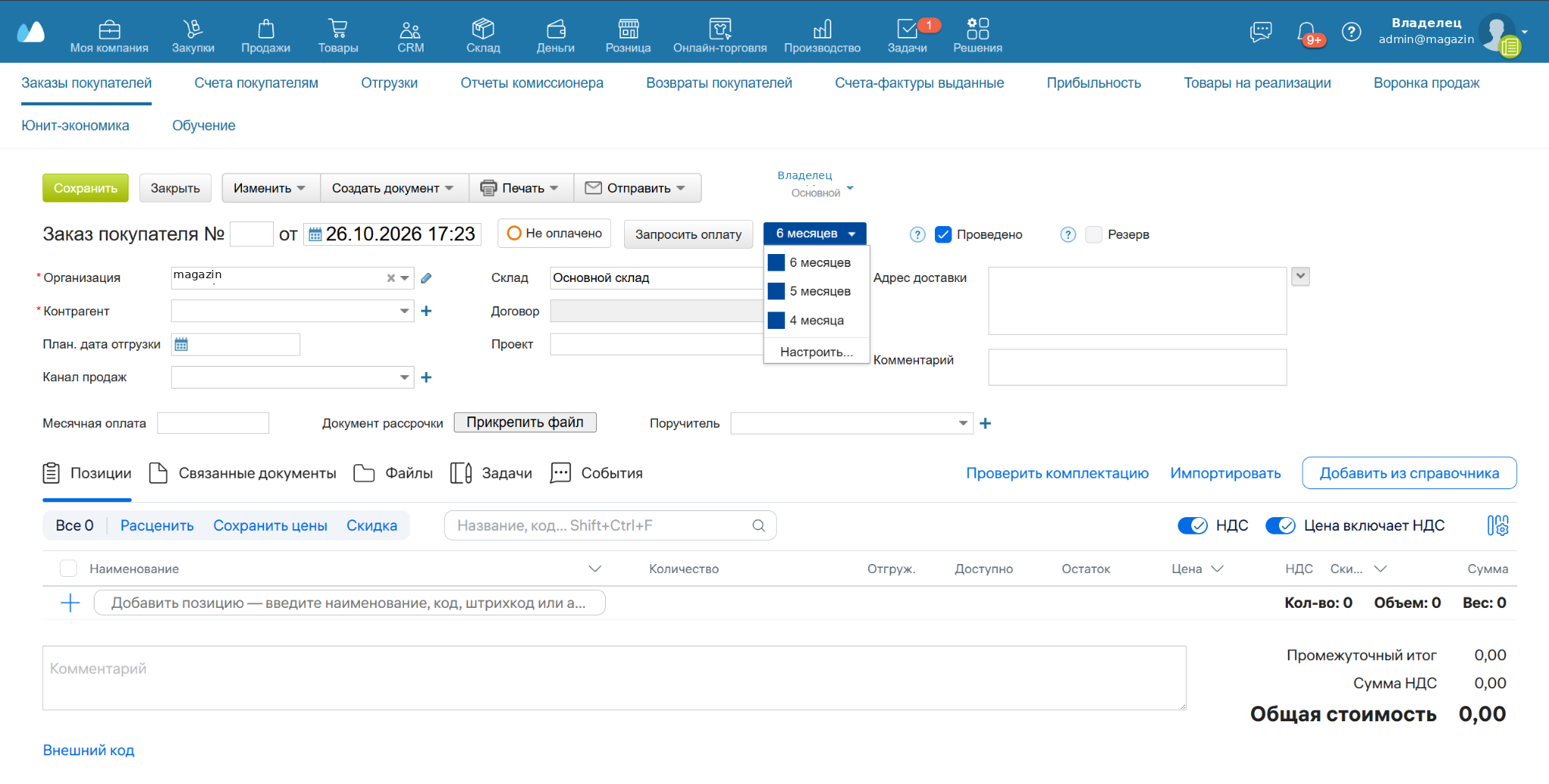1549x784 pixels.
Task: Open table column settings icon
Action: [1498, 525]
